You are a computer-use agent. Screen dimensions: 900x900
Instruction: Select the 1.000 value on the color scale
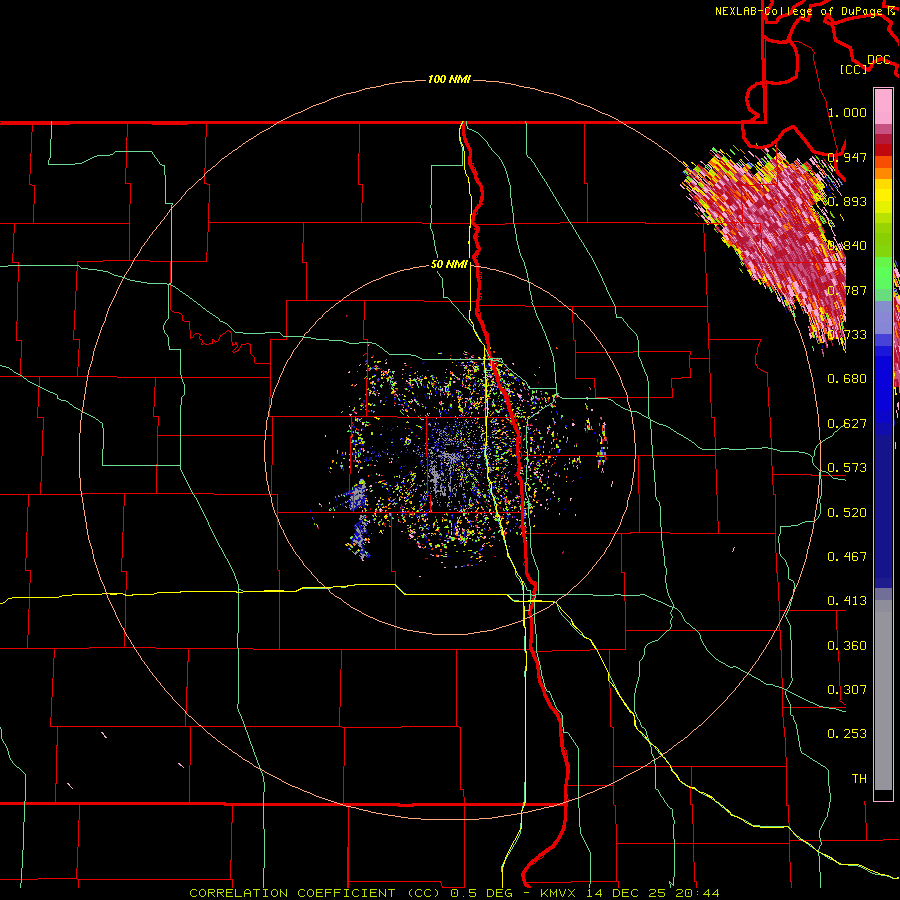coord(847,112)
